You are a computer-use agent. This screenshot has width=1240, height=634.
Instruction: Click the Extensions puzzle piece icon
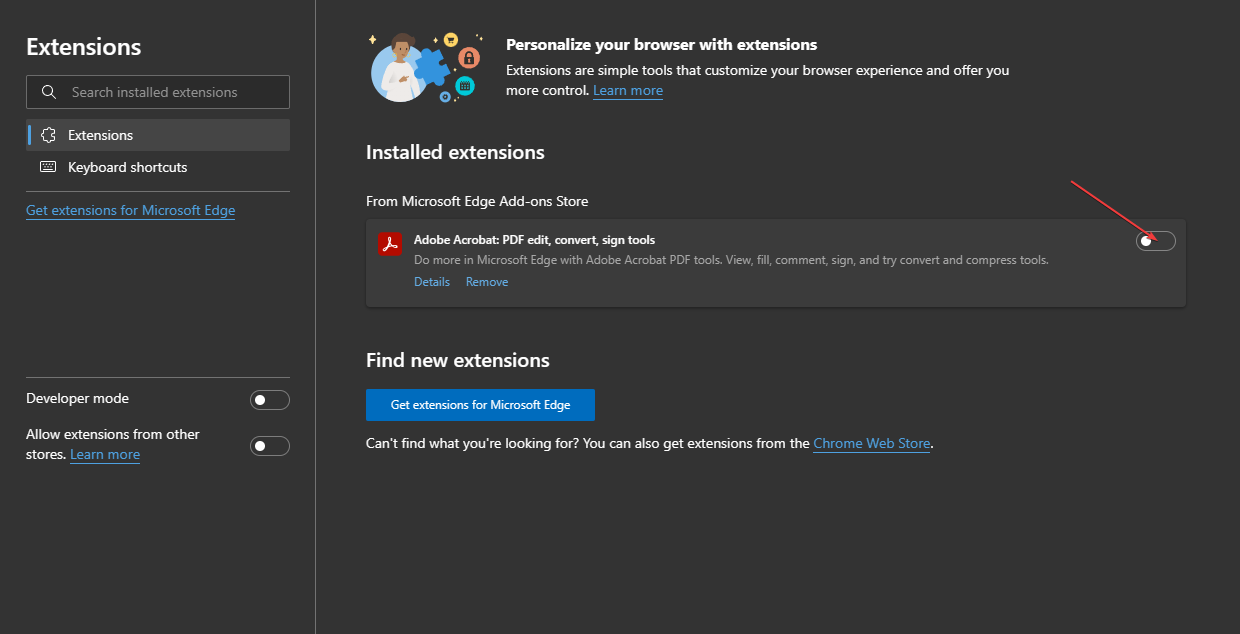[48, 135]
